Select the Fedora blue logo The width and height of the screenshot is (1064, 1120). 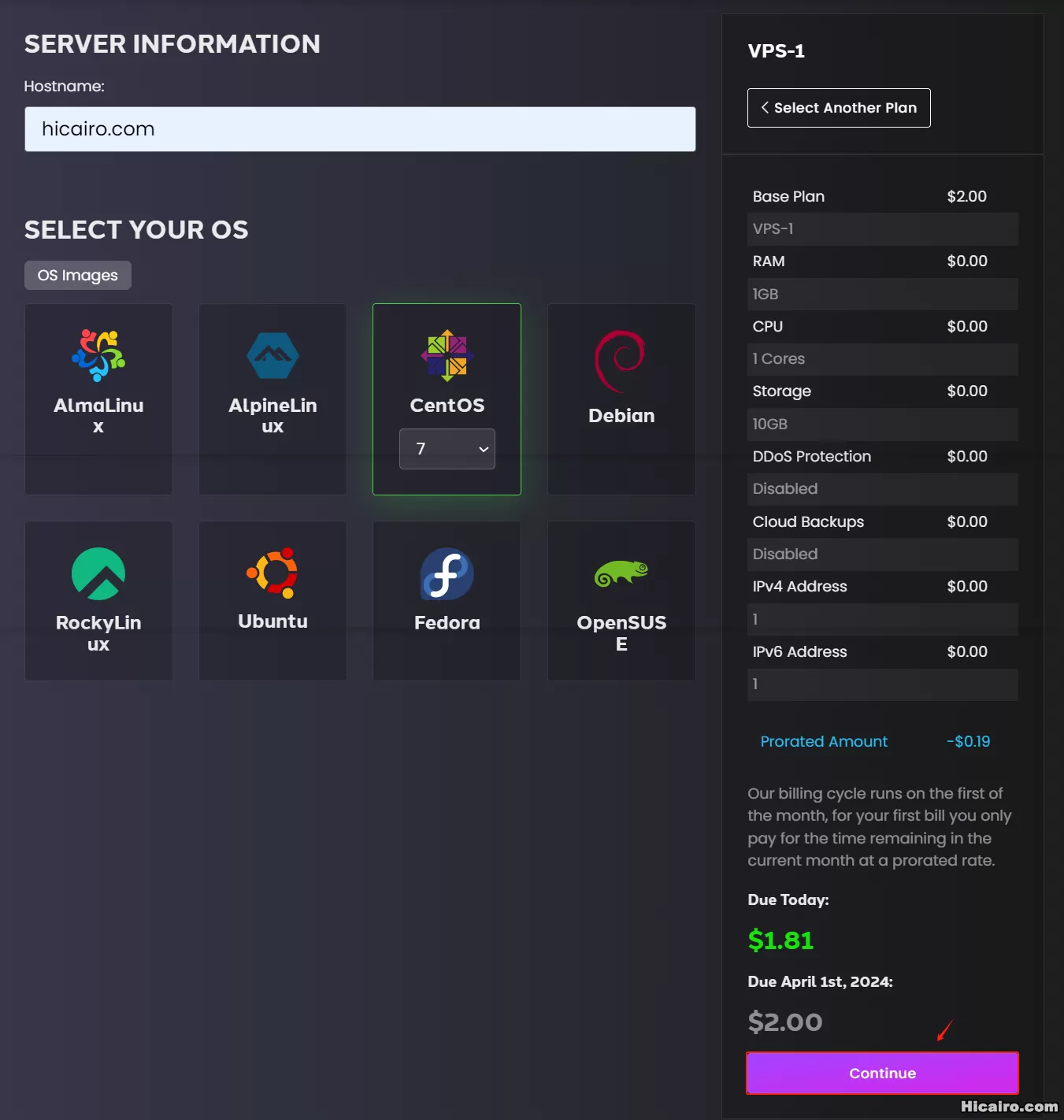tap(447, 573)
